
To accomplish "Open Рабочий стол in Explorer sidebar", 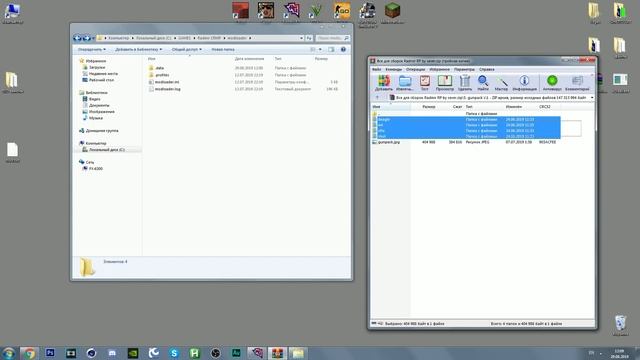I will [98, 80].
